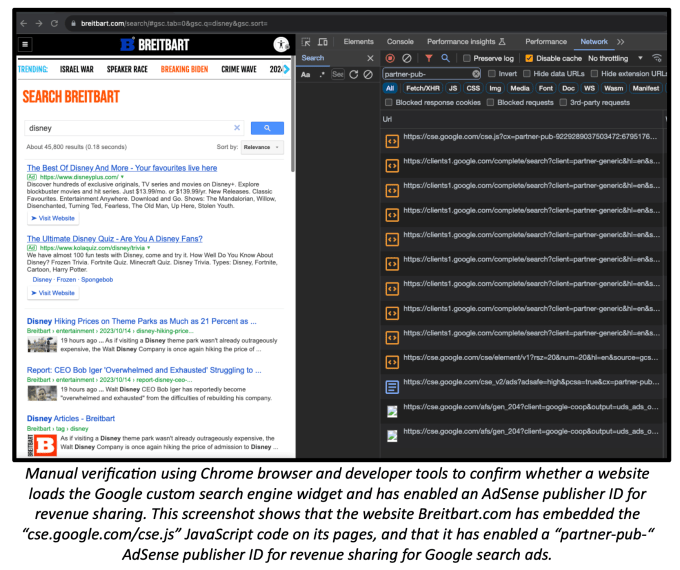
Task: Check Hide extension URLs checkbox
Action: coord(595,74)
